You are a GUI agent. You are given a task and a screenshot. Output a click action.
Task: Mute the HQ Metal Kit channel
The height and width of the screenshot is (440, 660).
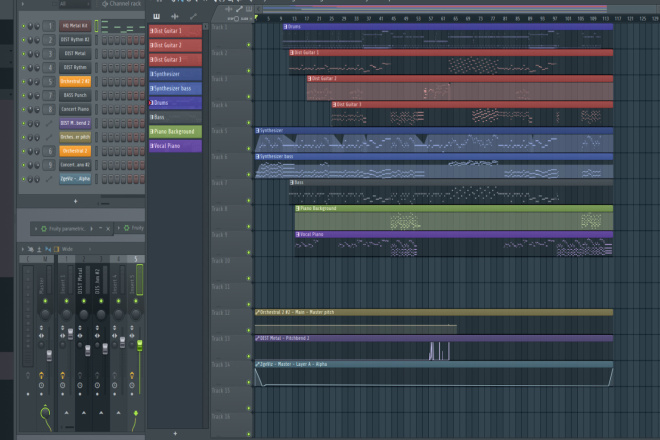[24, 26]
